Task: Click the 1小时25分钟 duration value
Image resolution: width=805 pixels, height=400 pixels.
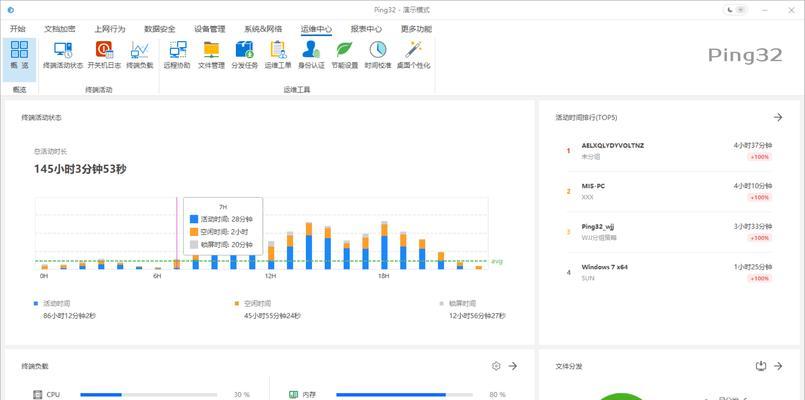Action: click(753, 267)
